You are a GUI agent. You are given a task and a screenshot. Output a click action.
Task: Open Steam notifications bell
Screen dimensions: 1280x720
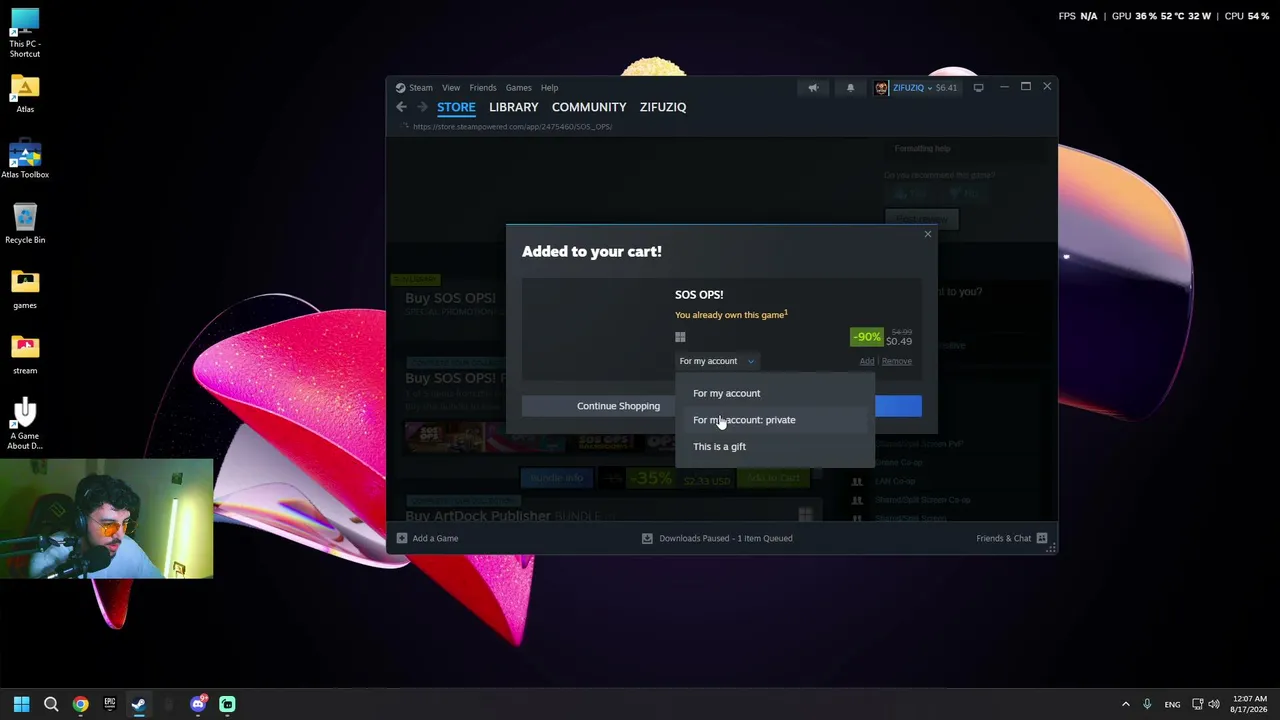click(x=850, y=88)
